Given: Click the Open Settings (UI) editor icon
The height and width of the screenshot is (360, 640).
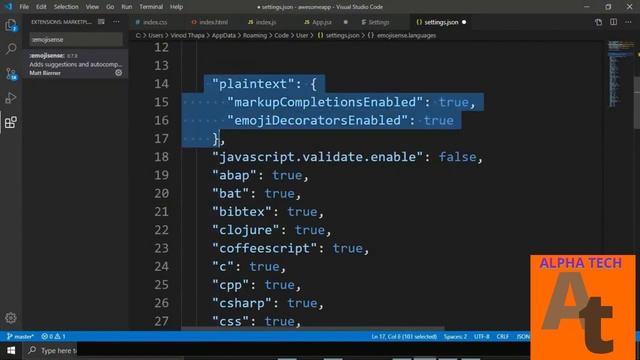Looking at the screenshot, I should (598, 22).
